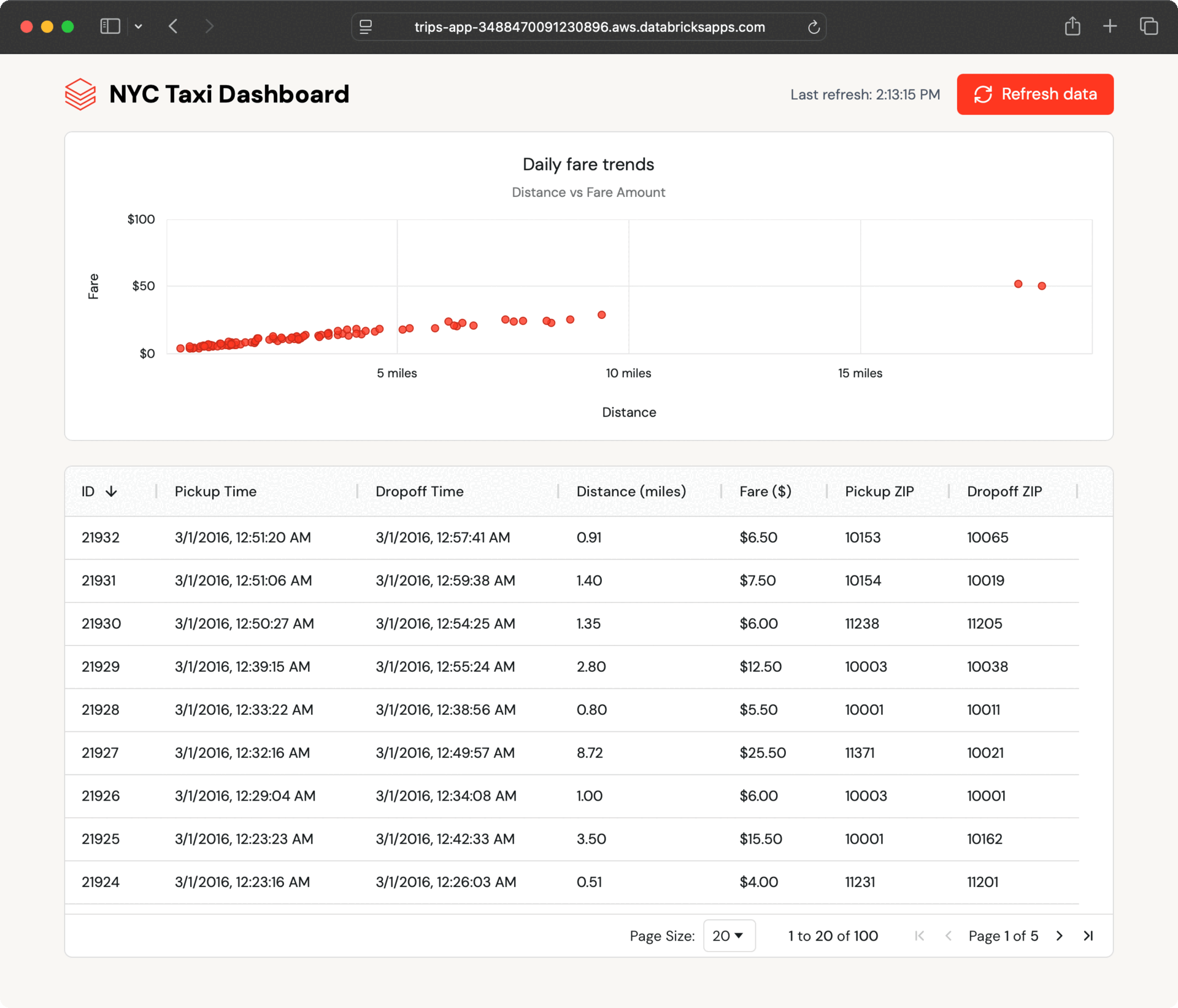
Task: Open the Page Size dropdown
Action: [728, 936]
